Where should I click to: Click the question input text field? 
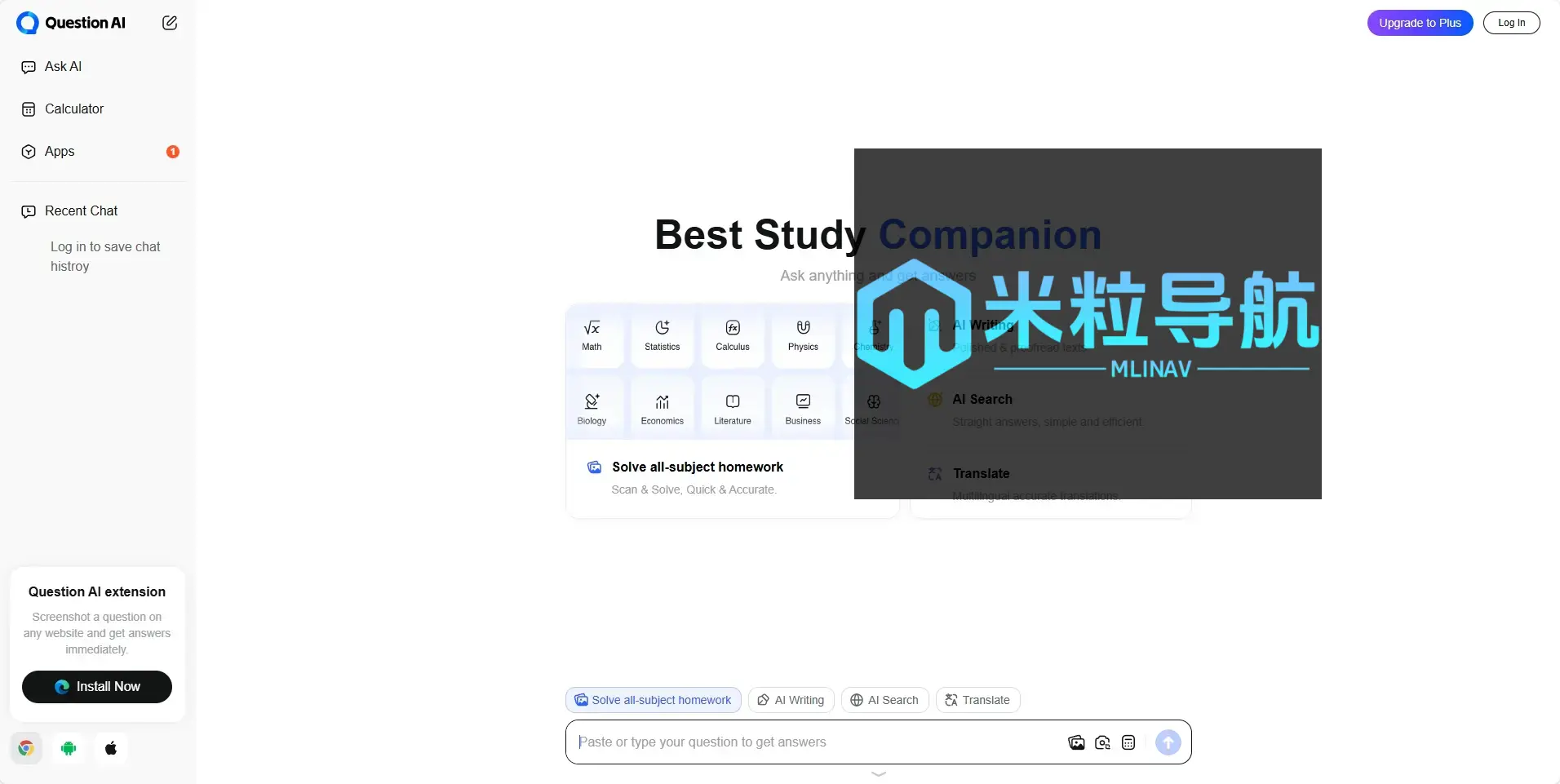click(x=816, y=742)
